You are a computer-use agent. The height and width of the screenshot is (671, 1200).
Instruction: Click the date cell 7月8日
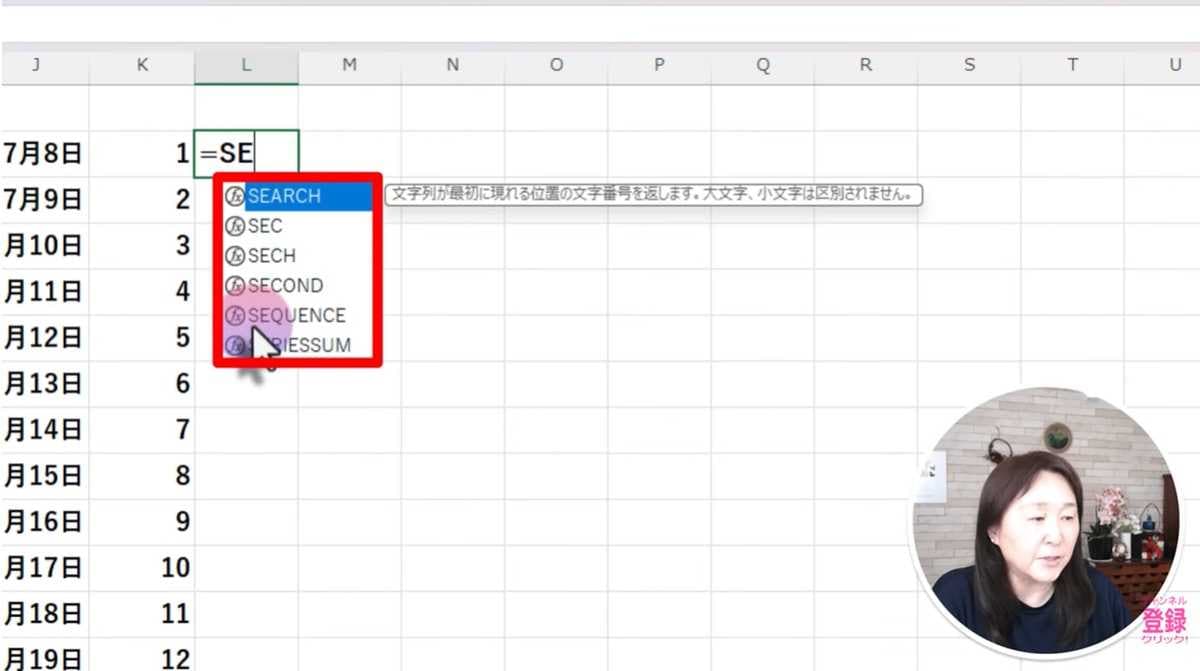click(44, 154)
